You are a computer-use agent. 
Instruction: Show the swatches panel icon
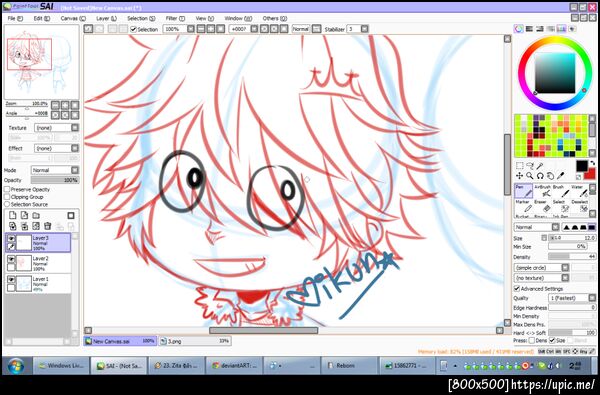coord(561,29)
